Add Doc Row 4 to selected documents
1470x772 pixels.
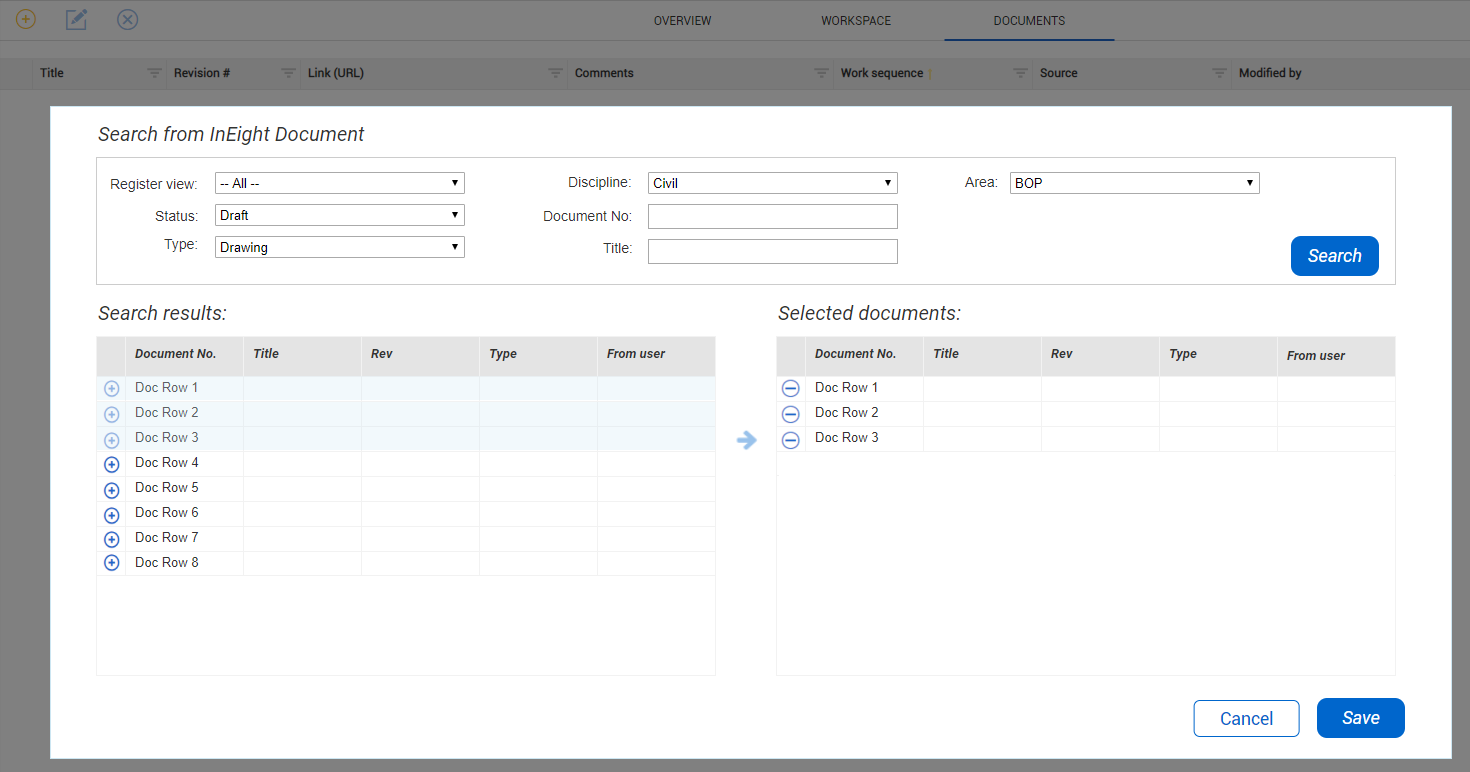[x=112, y=464]
